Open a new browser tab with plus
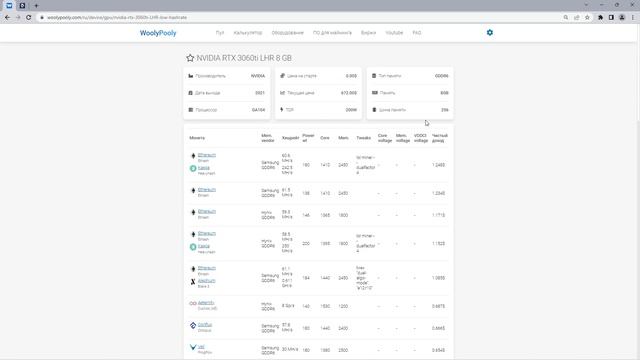The width and height of the screenshot is (640, 360). point(36,6)
